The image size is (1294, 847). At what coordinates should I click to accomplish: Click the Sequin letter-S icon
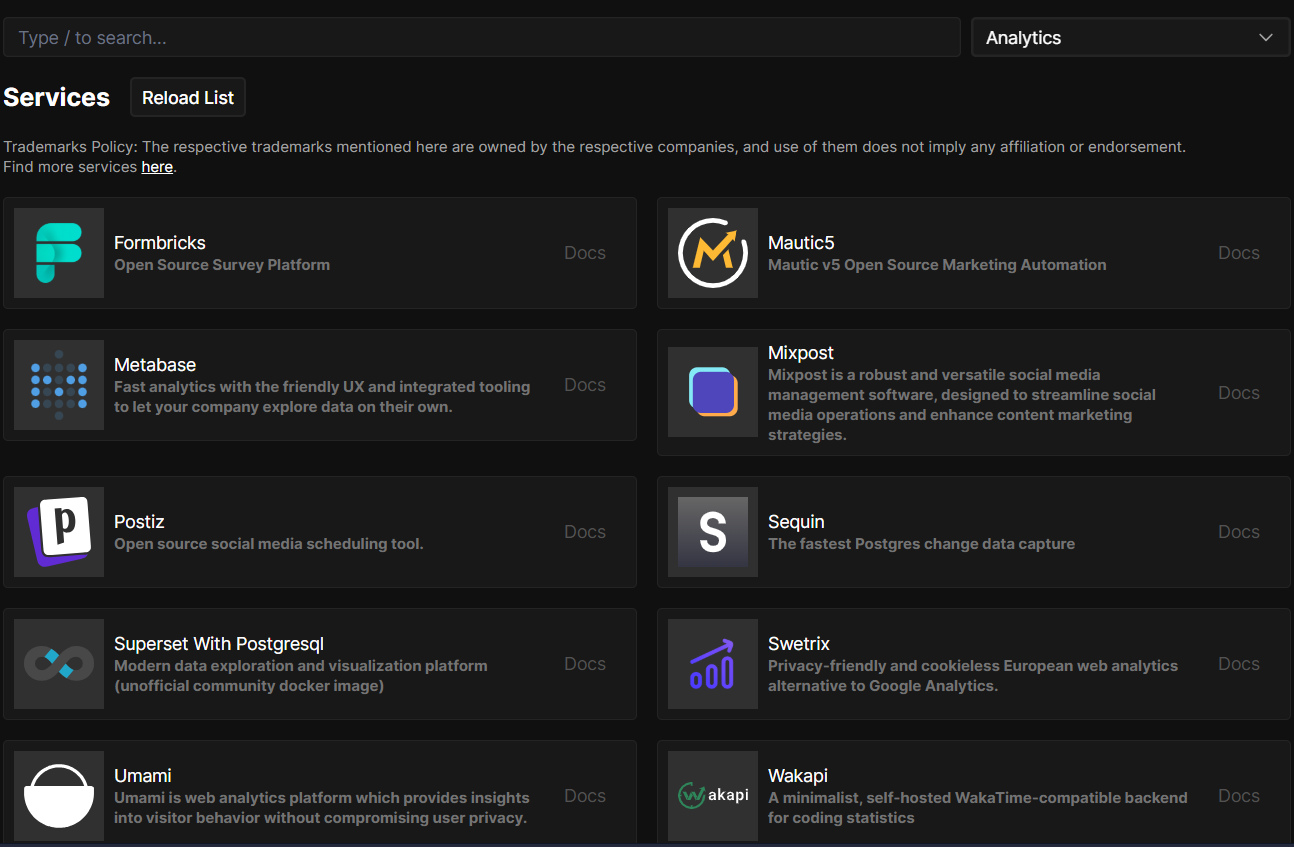(x=712, y=531)
